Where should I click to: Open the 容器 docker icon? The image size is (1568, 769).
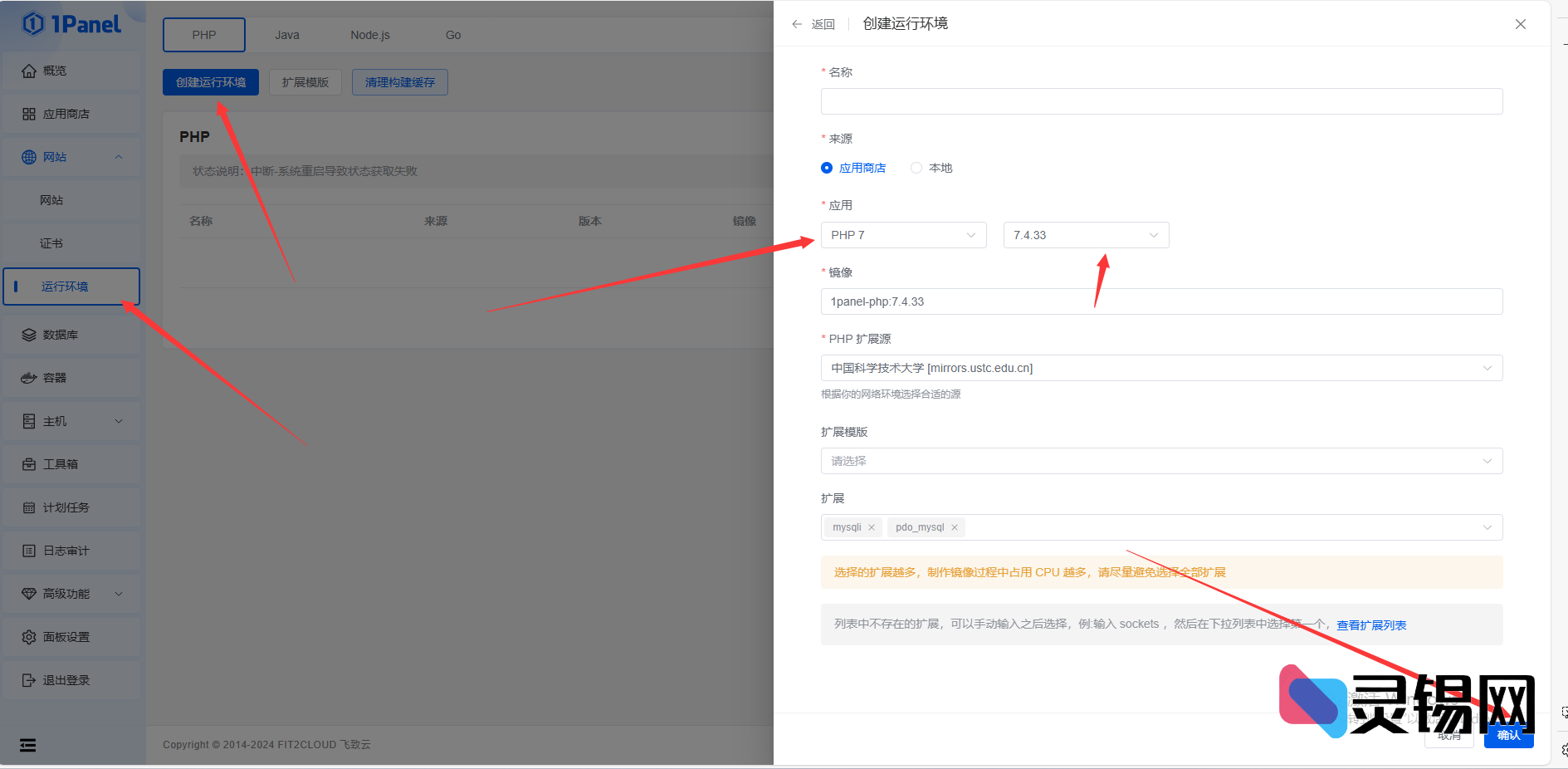(x=29, y=379)
